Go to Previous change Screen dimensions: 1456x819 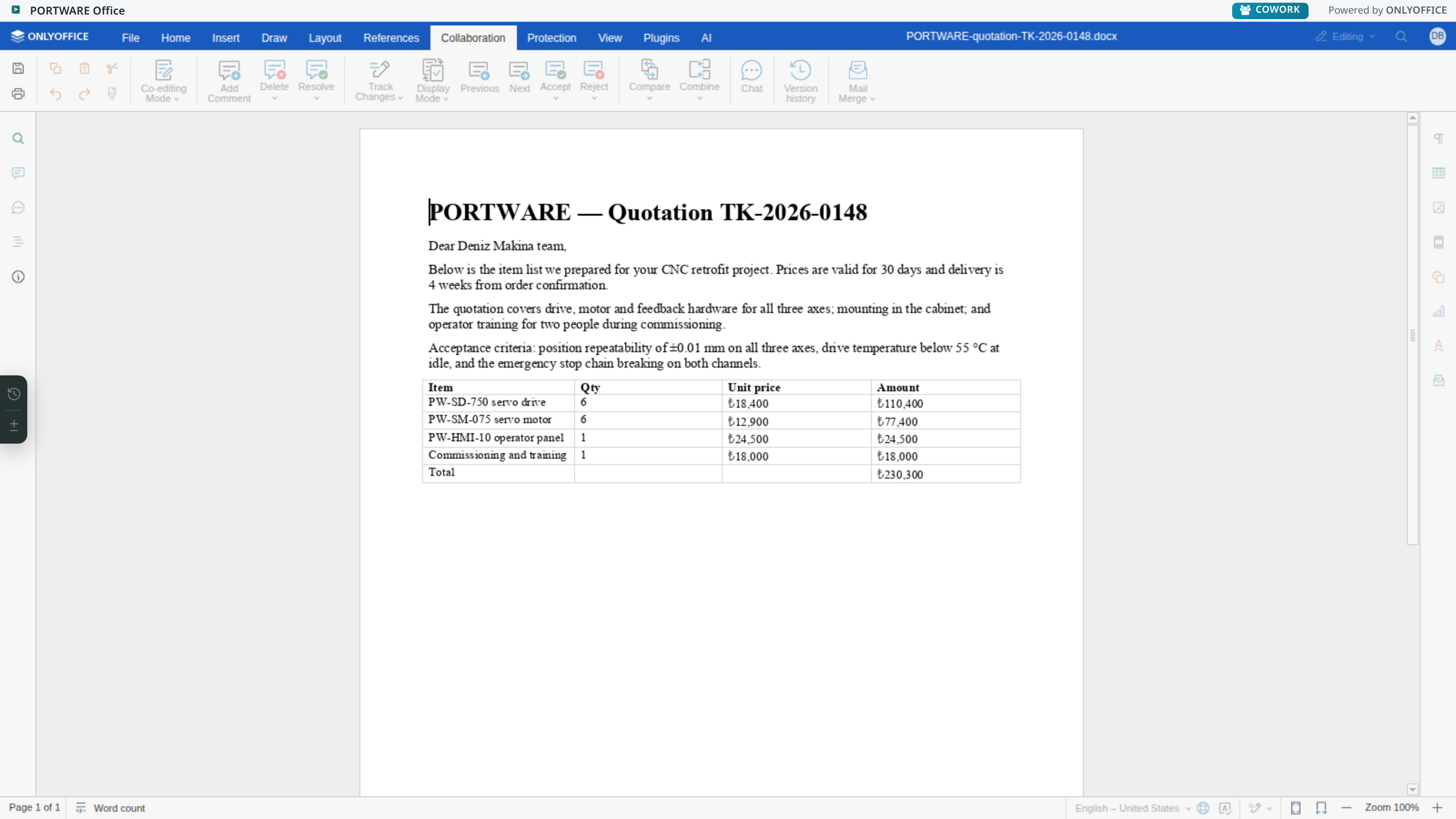point(479,77)
